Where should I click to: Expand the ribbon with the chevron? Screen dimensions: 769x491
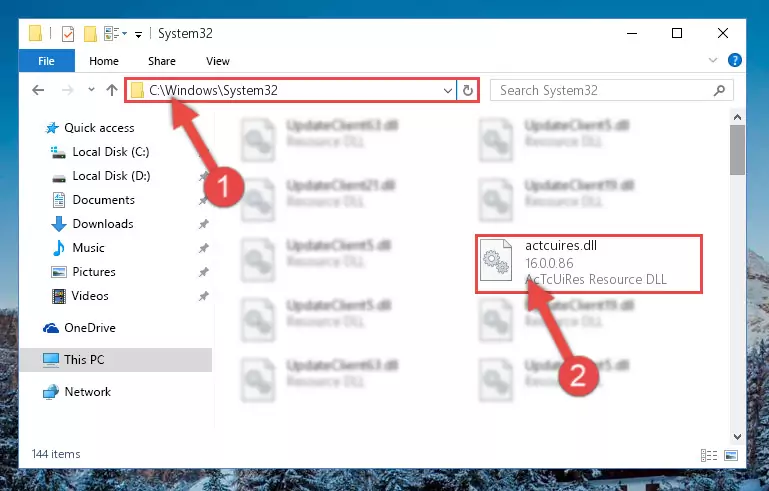pos(713,60)
